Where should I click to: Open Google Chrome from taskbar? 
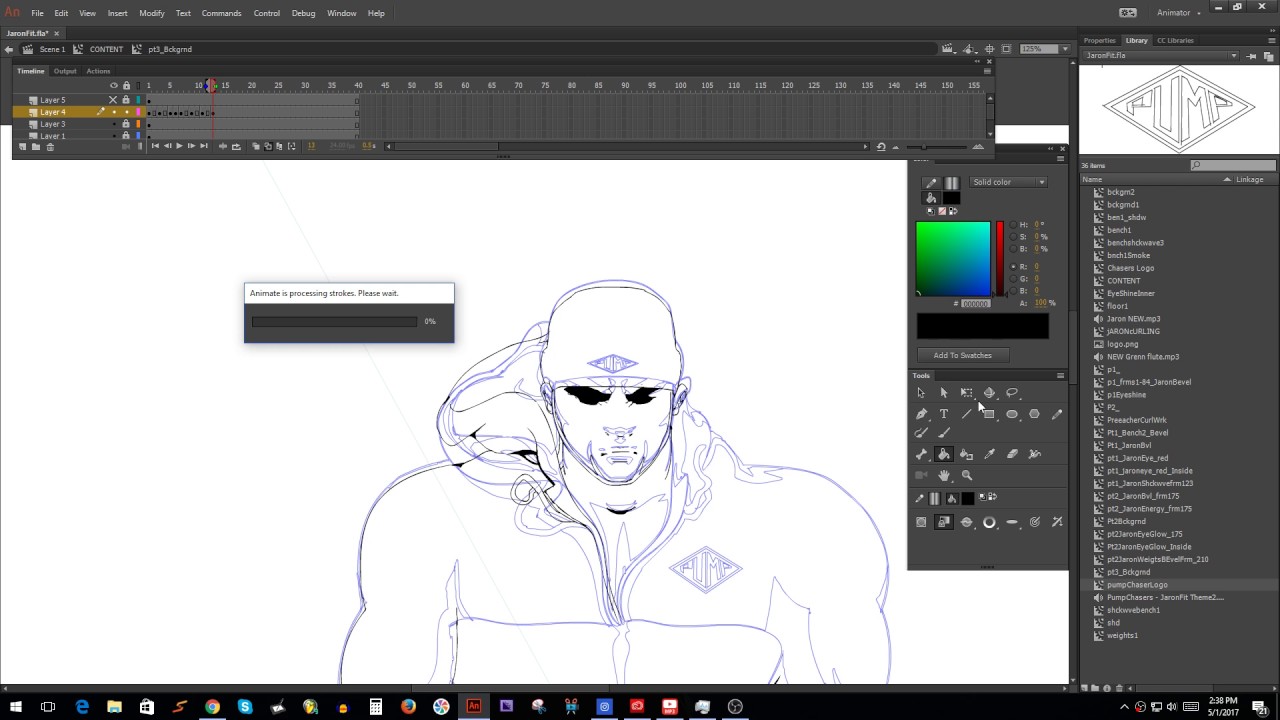[x=213, y=707]
